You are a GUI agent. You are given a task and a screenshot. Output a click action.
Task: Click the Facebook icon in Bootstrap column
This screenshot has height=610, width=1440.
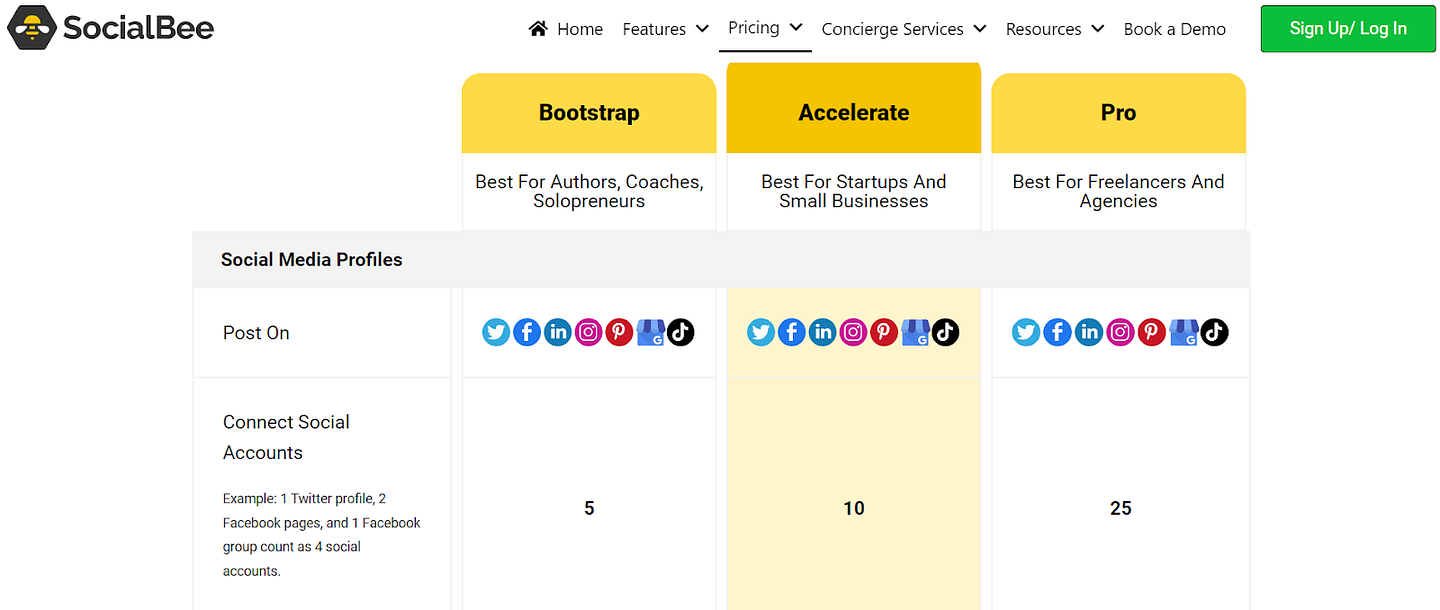[x=527, y=332]
